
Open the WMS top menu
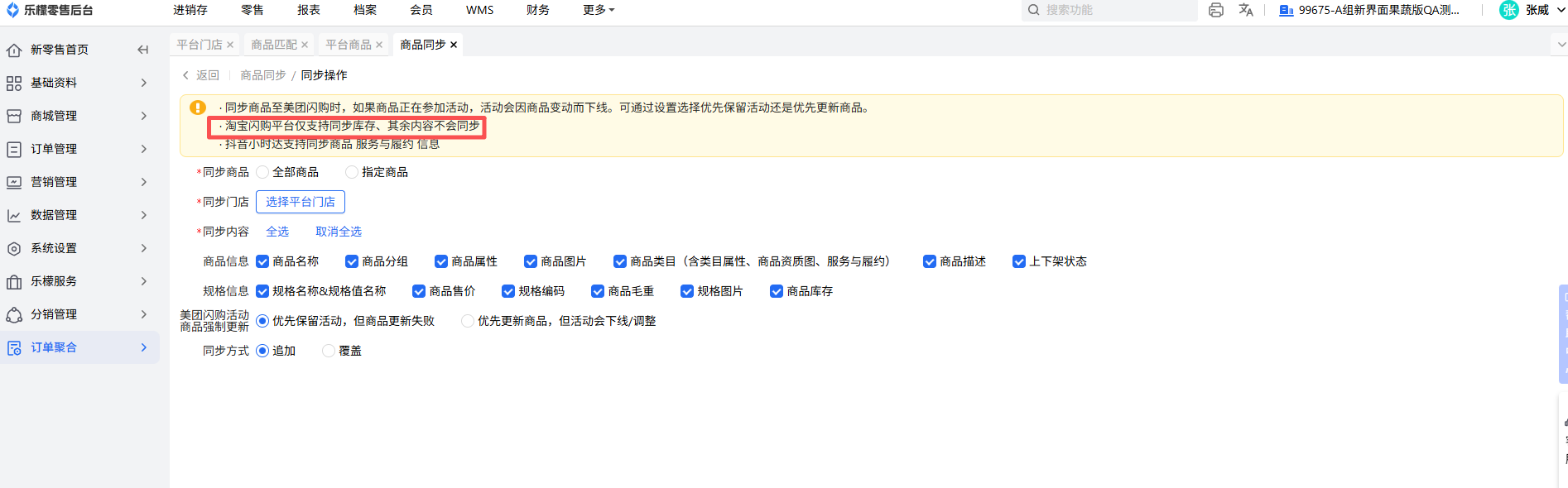[480, 10]
